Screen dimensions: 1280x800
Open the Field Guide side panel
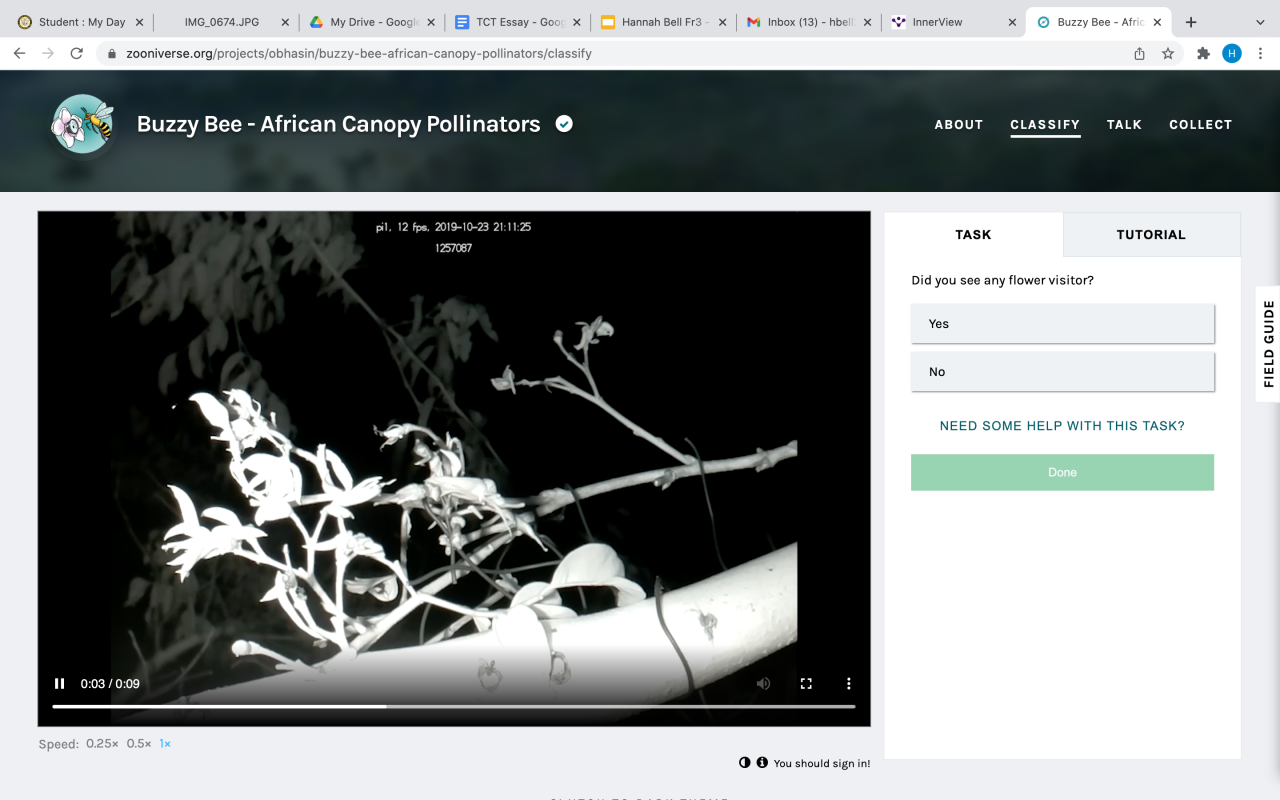coord(1268,344)
